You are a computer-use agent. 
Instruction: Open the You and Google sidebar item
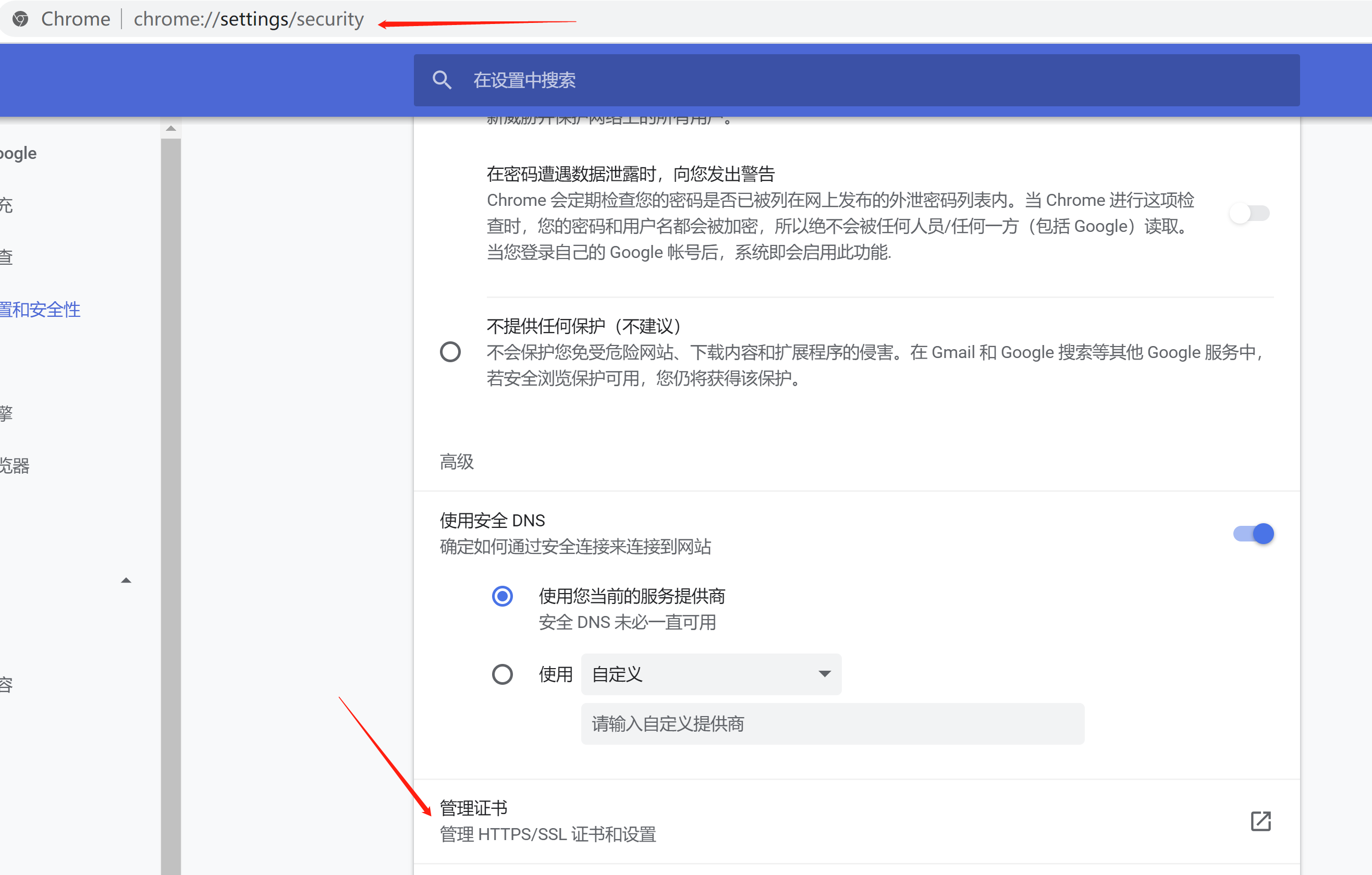[x=18, y=153]
